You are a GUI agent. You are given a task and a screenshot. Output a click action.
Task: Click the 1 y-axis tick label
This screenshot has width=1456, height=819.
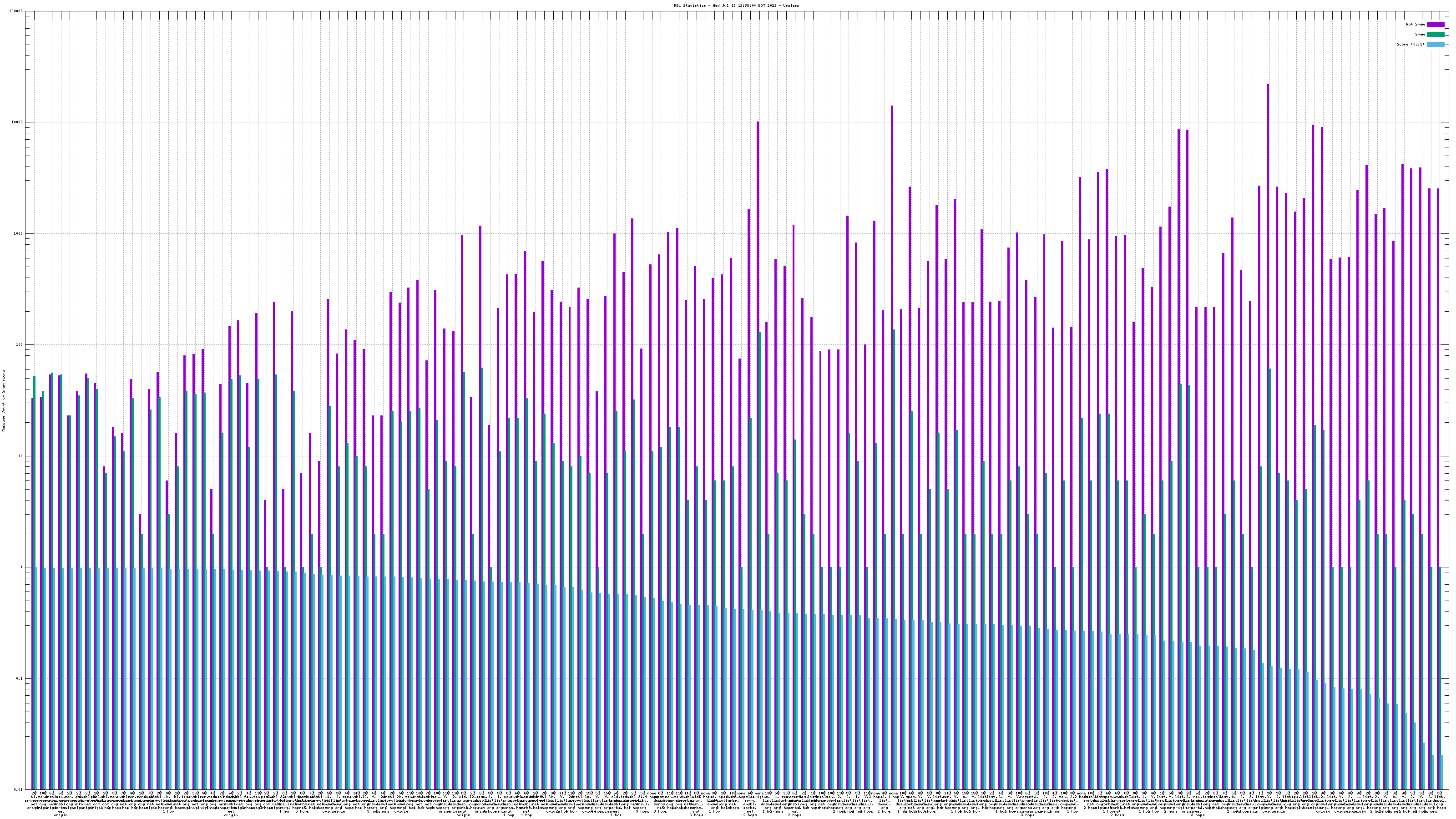click(x=22, y=567)
